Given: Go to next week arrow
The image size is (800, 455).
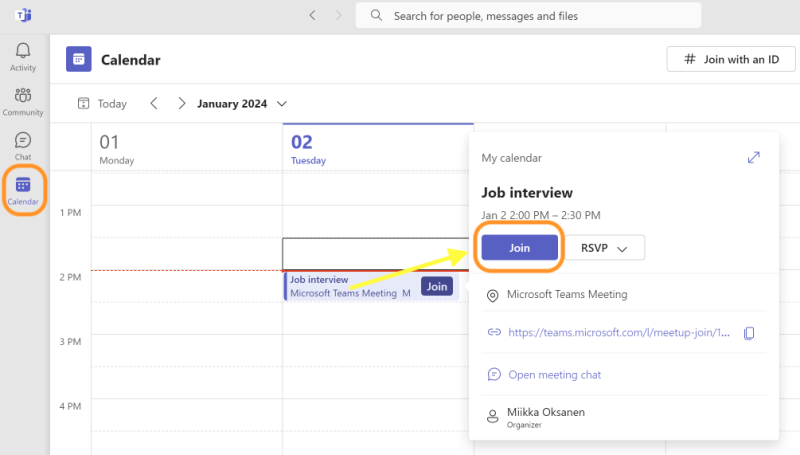Looking at the screenshot, I should (x=181, y=103).
